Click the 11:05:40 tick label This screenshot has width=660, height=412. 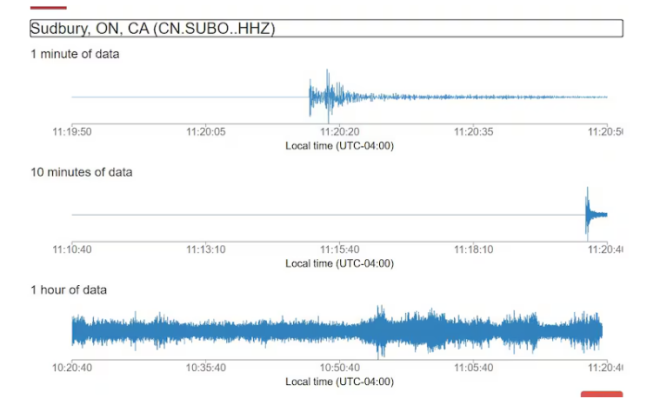coord(473,367)
